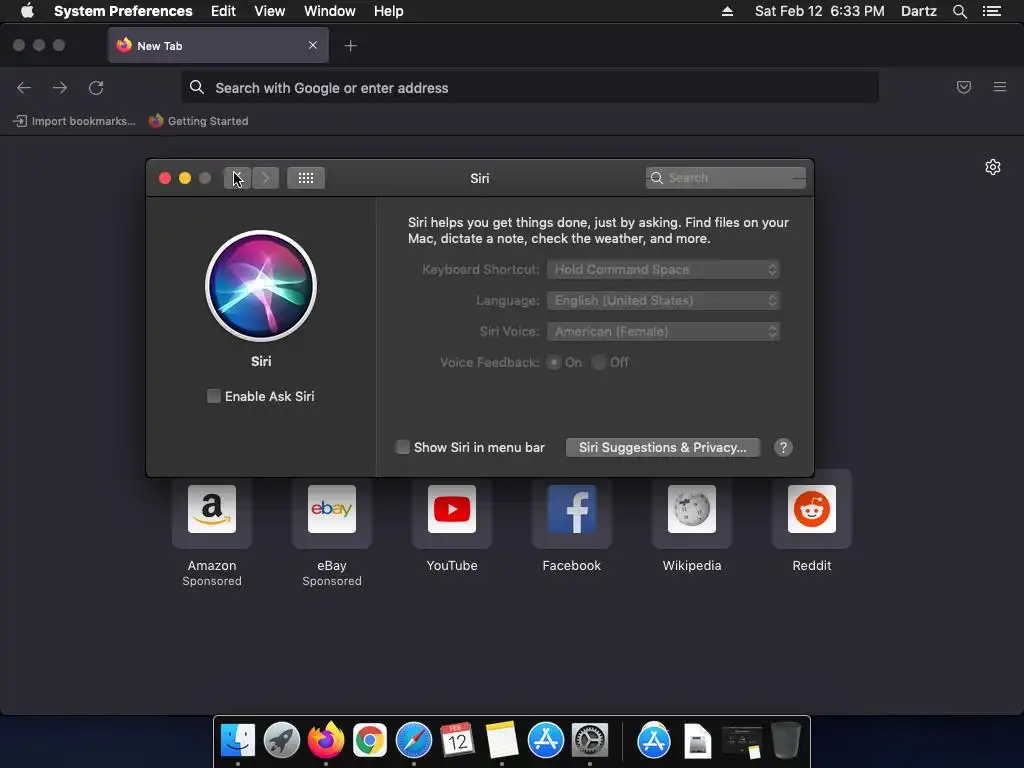
Task: Open screenshot stack in the Dock
Action: 741,742
